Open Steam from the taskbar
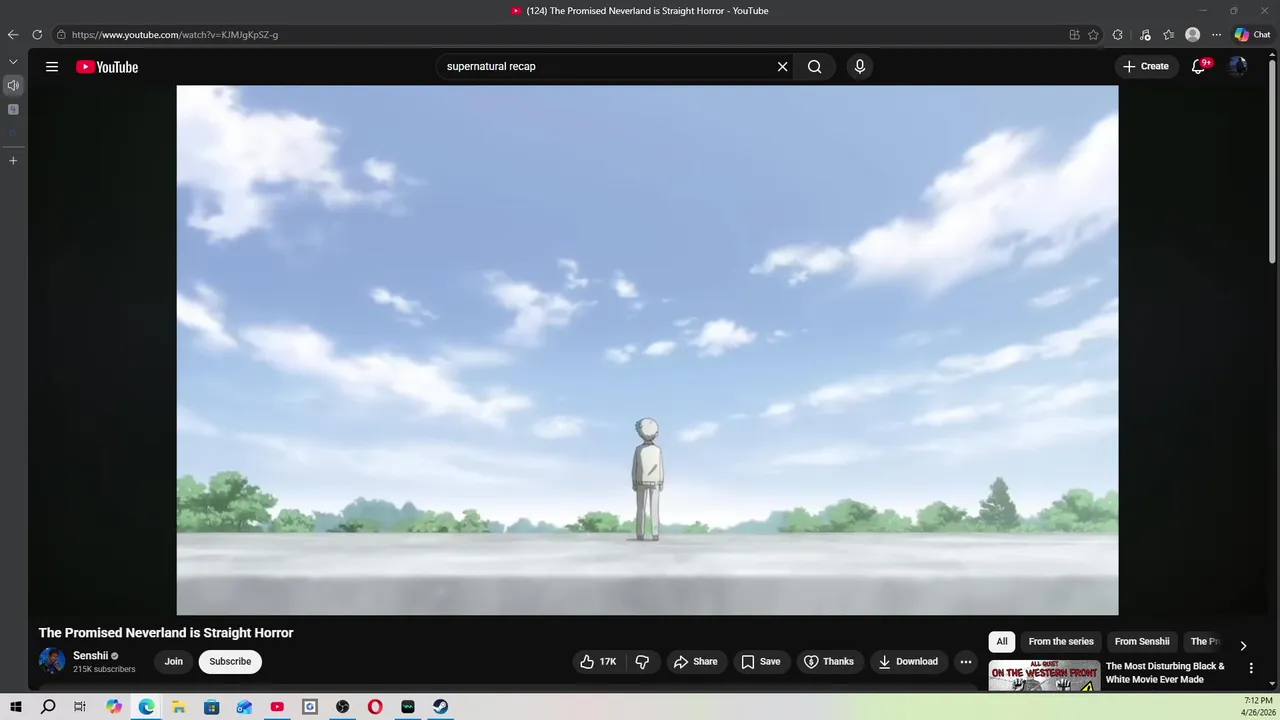Image resolution: width=1280 pixels, height=720 pixels. [x=440, y=707]
